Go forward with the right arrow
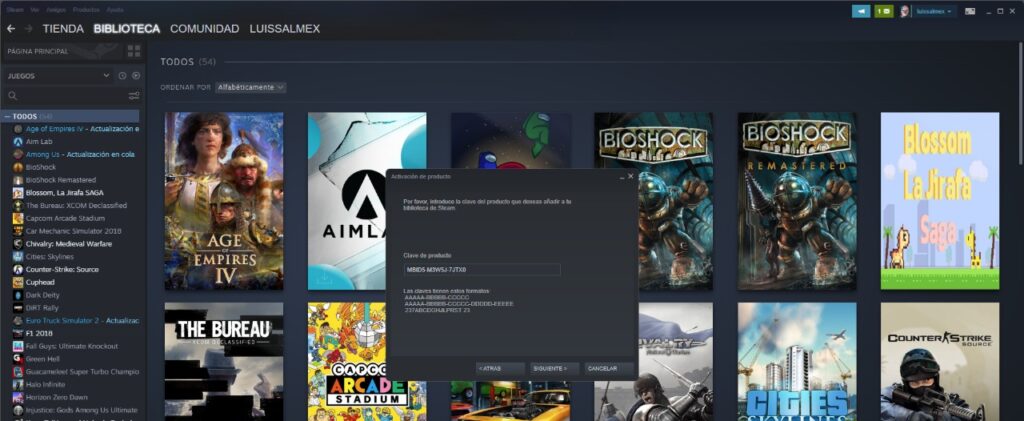The image size is (1024, 421). click(28, 29)
